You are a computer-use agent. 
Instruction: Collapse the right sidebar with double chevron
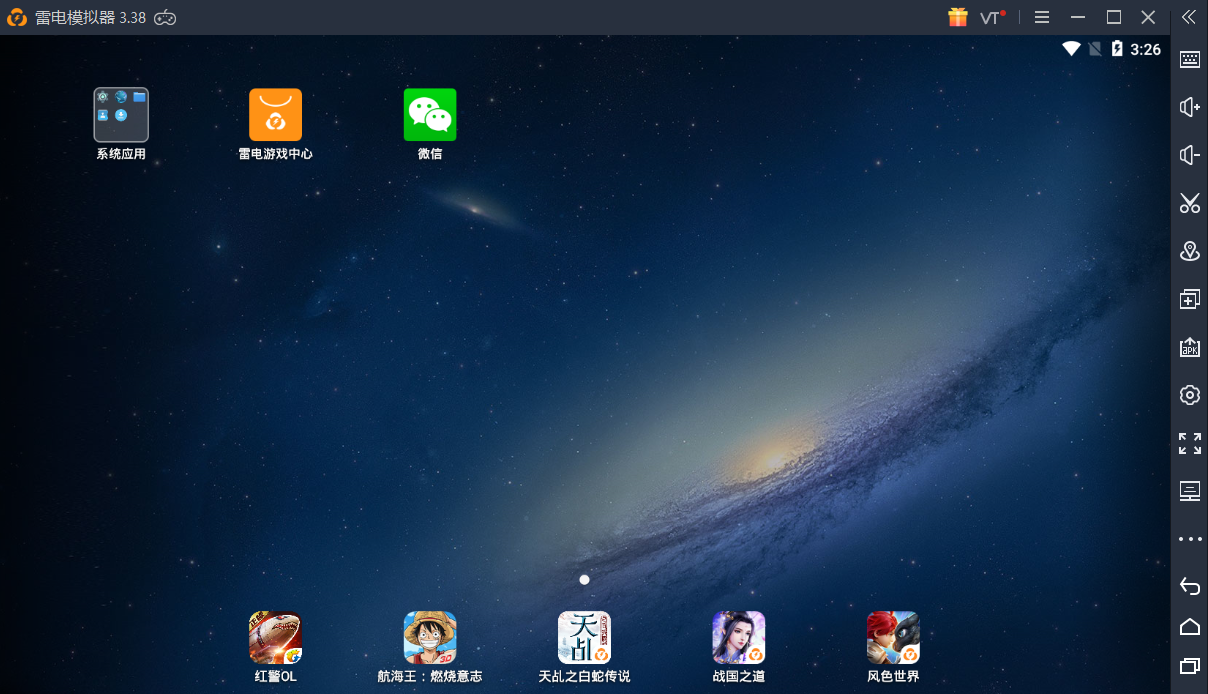pyautogui.click(x=1189, y=17)
